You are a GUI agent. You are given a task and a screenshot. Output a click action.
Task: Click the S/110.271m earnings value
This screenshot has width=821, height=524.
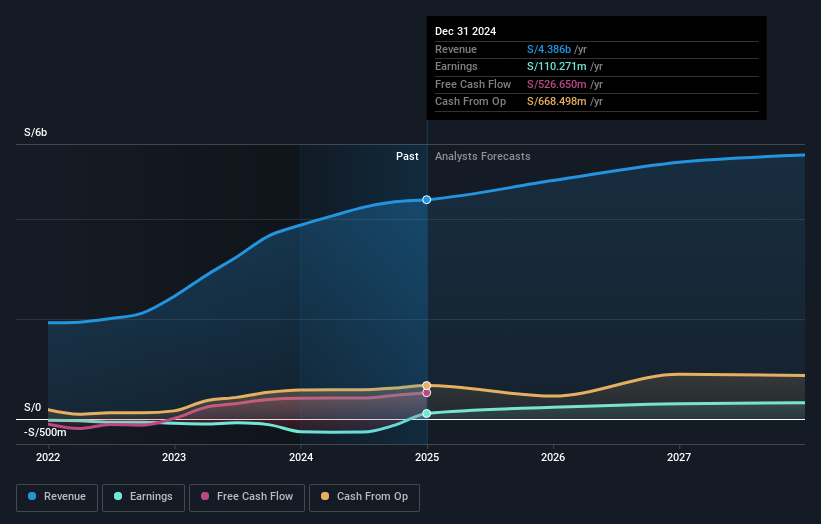click(x=557, y=66)
